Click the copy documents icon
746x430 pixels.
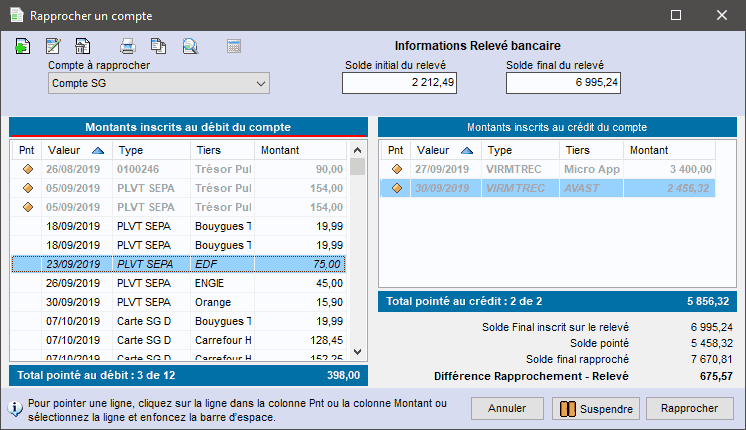coord(158,46)
